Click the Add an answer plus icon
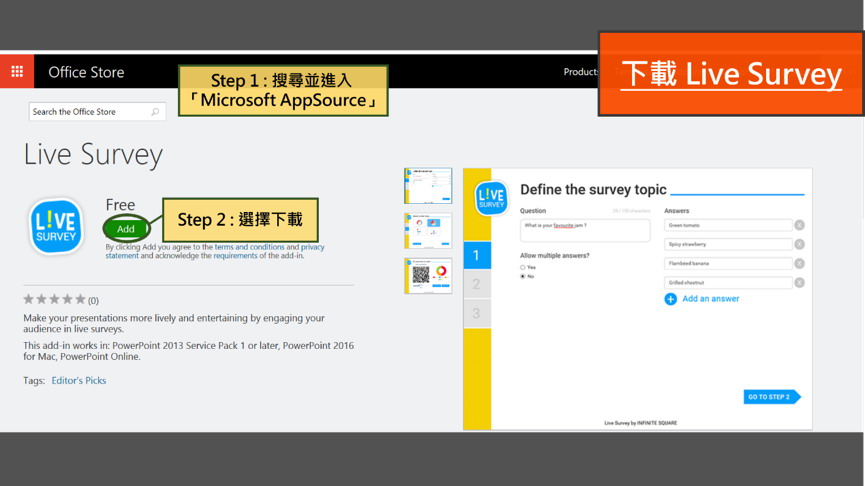Viewport: 865px width, 486px height. (671, 299)
